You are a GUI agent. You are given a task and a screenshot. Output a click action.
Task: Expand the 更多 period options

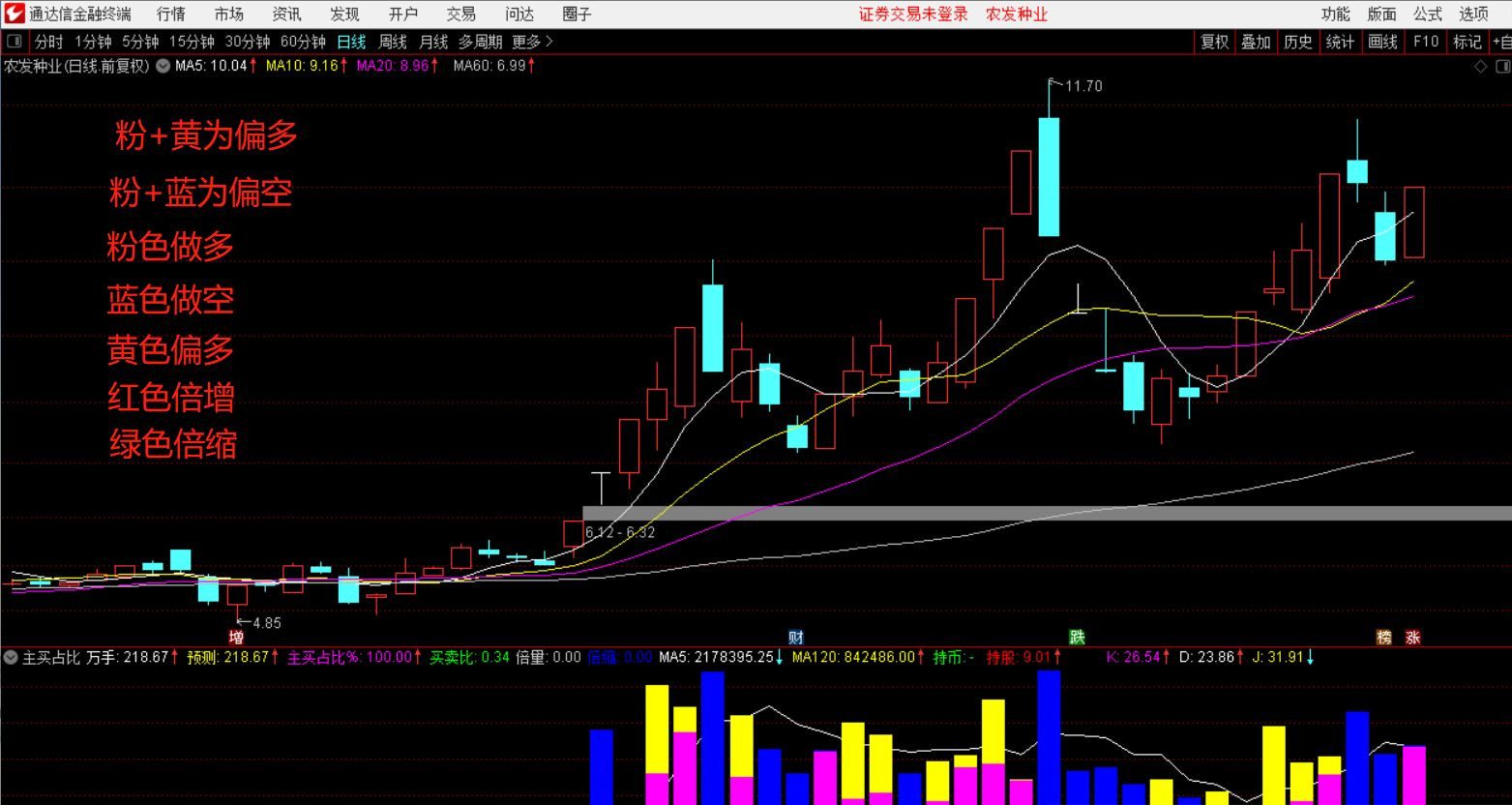[532, 42]
